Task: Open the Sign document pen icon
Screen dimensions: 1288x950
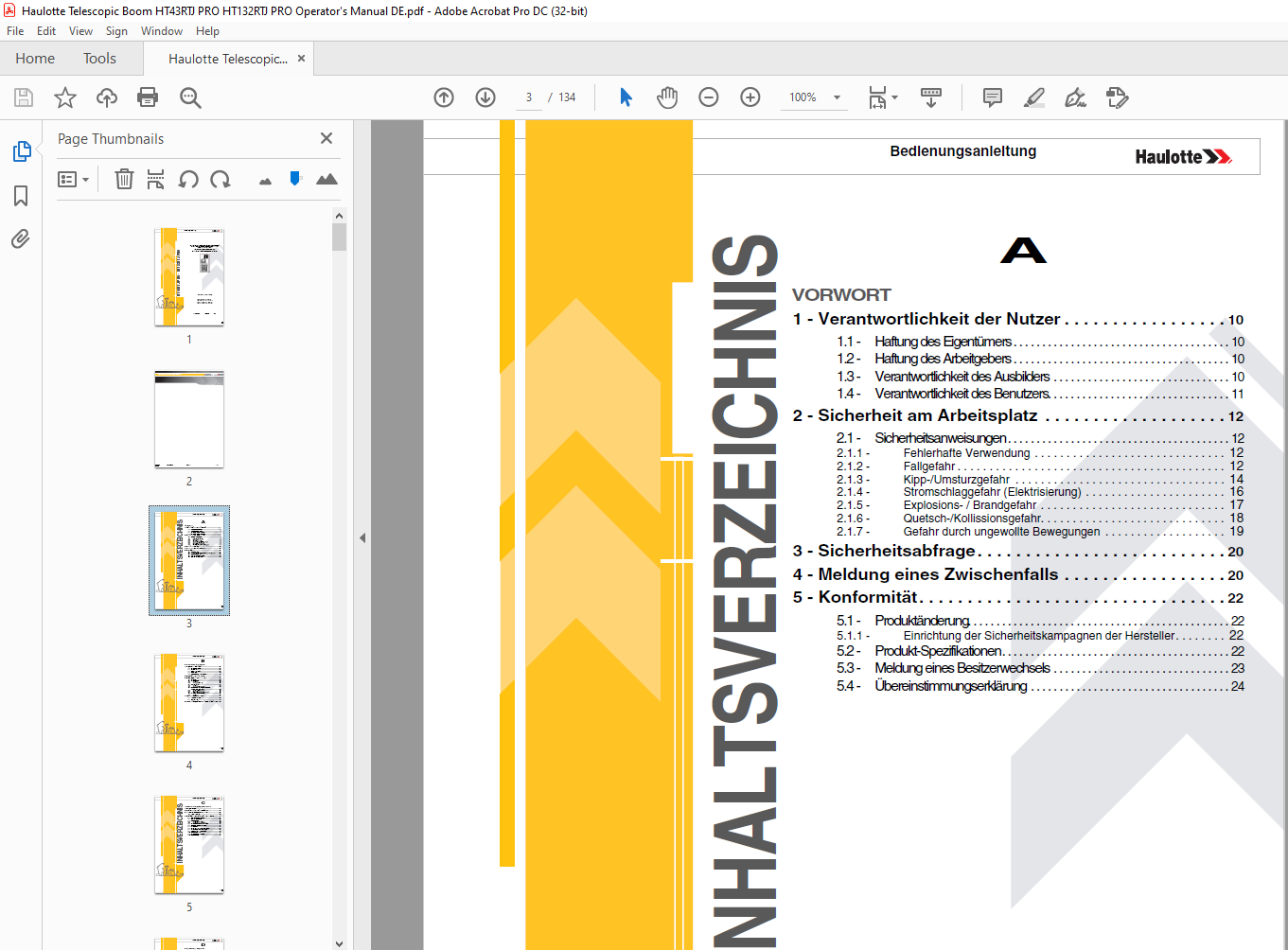Action: 1076,97
